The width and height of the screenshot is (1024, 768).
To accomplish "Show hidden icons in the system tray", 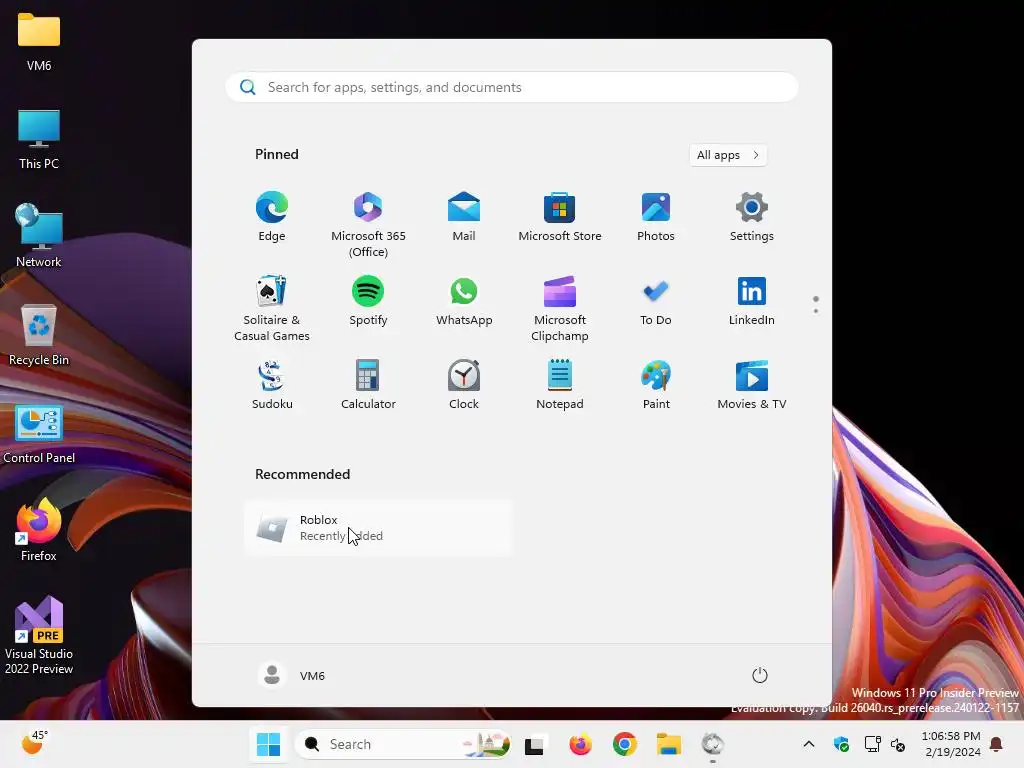I will click(808, 744).
